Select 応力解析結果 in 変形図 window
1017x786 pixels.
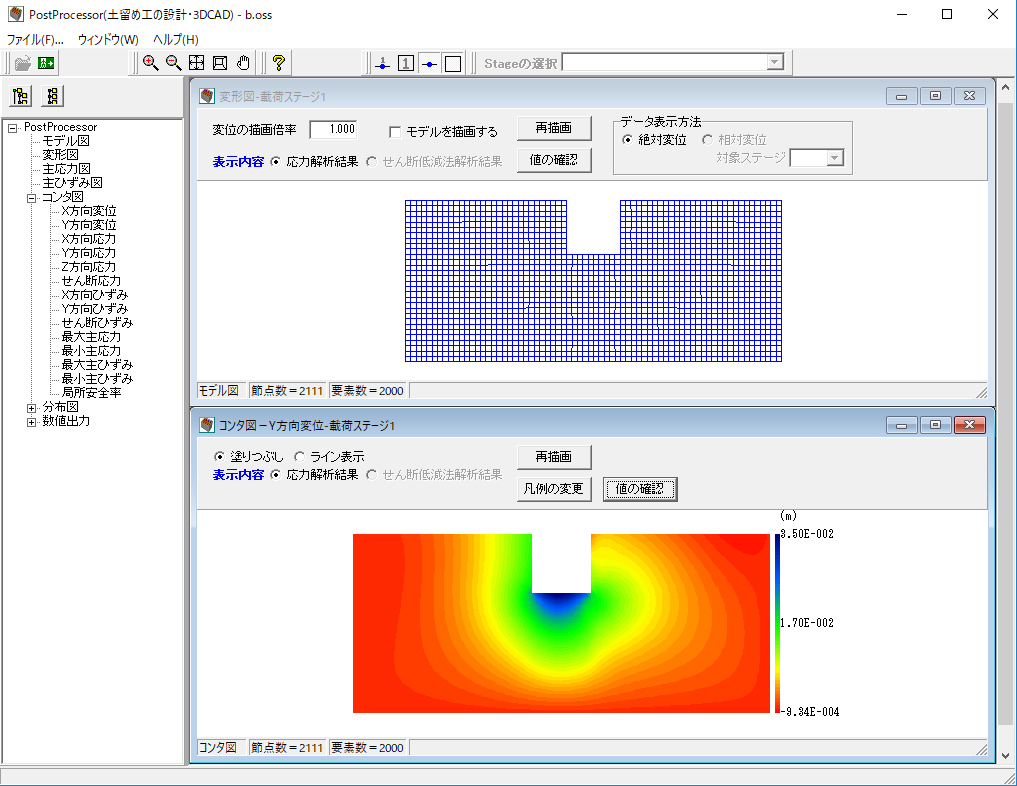[276, 161]
